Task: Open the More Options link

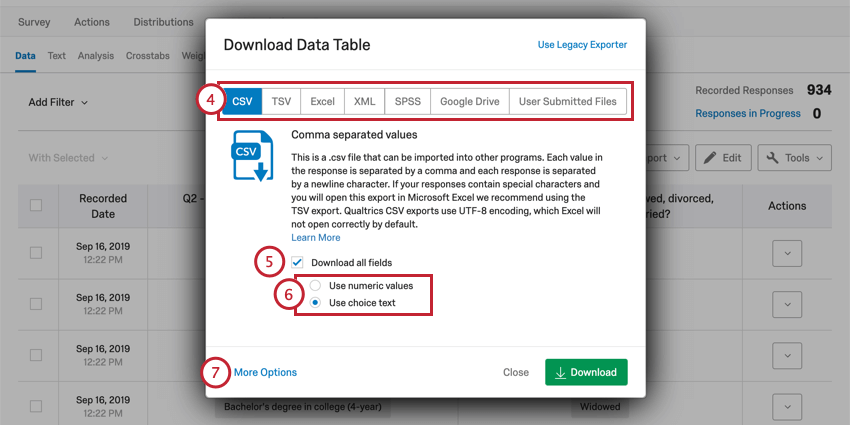Action: tap(265, 372)
